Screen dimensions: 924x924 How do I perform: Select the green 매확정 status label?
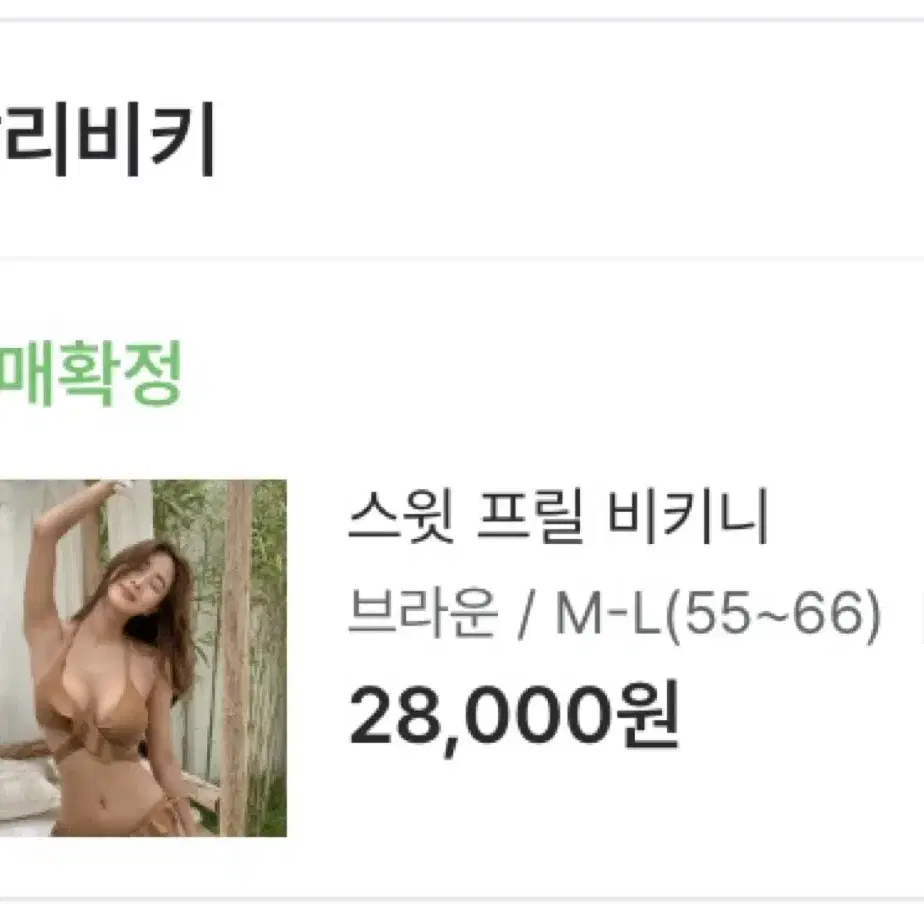click(x=90, y=373)
